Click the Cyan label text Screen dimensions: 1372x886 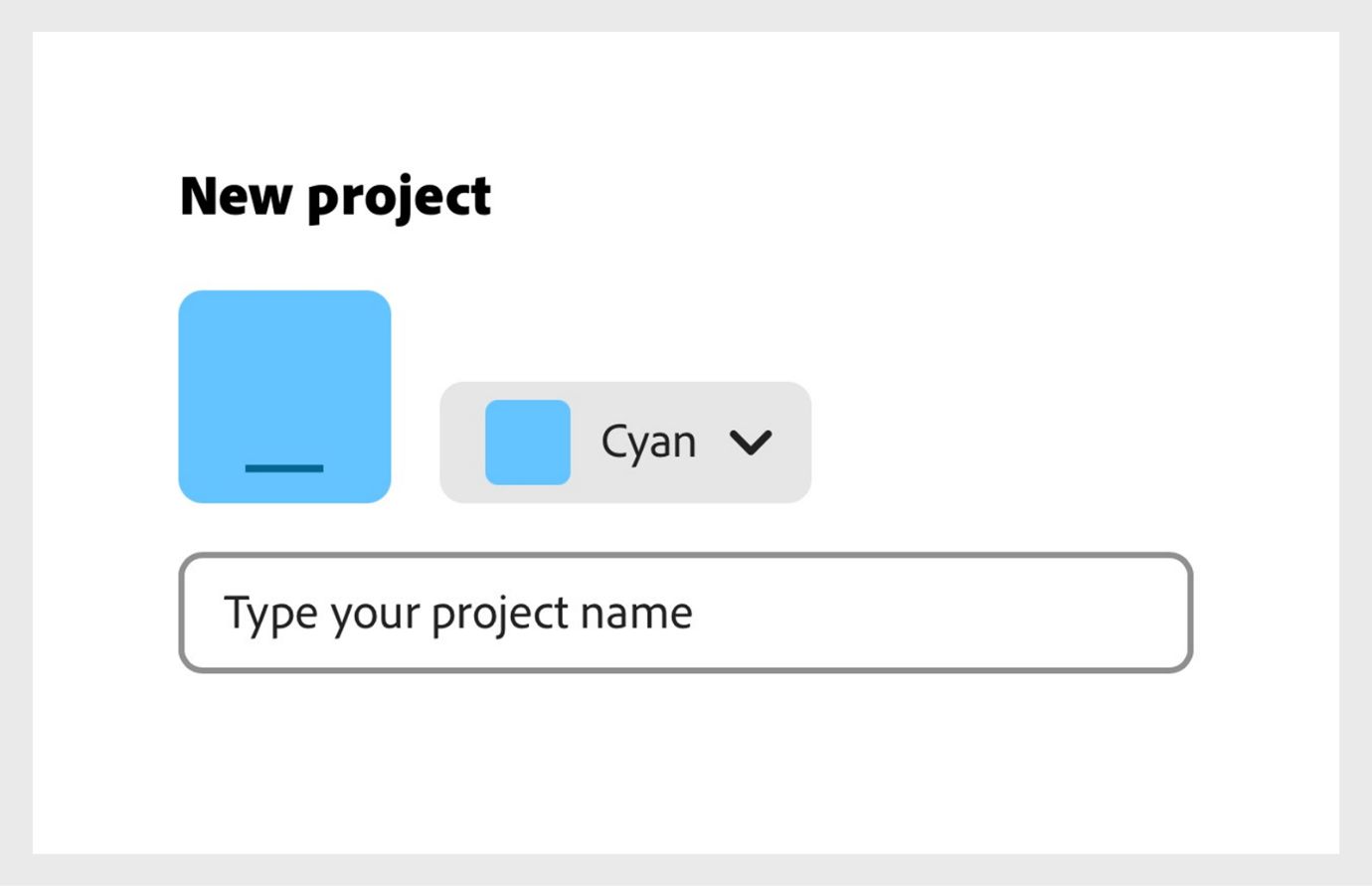point(650,441)
